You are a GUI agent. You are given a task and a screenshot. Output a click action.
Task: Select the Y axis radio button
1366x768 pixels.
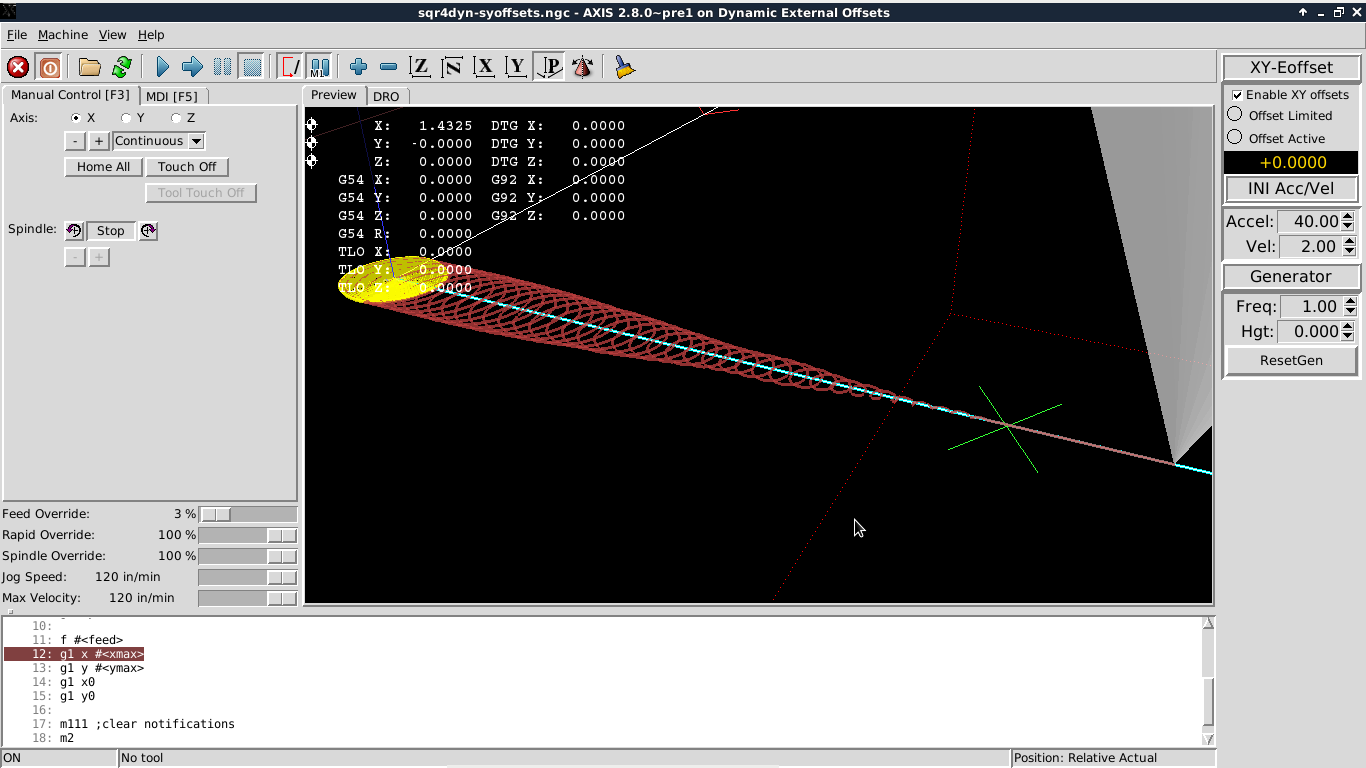click(x=126, y=118)
